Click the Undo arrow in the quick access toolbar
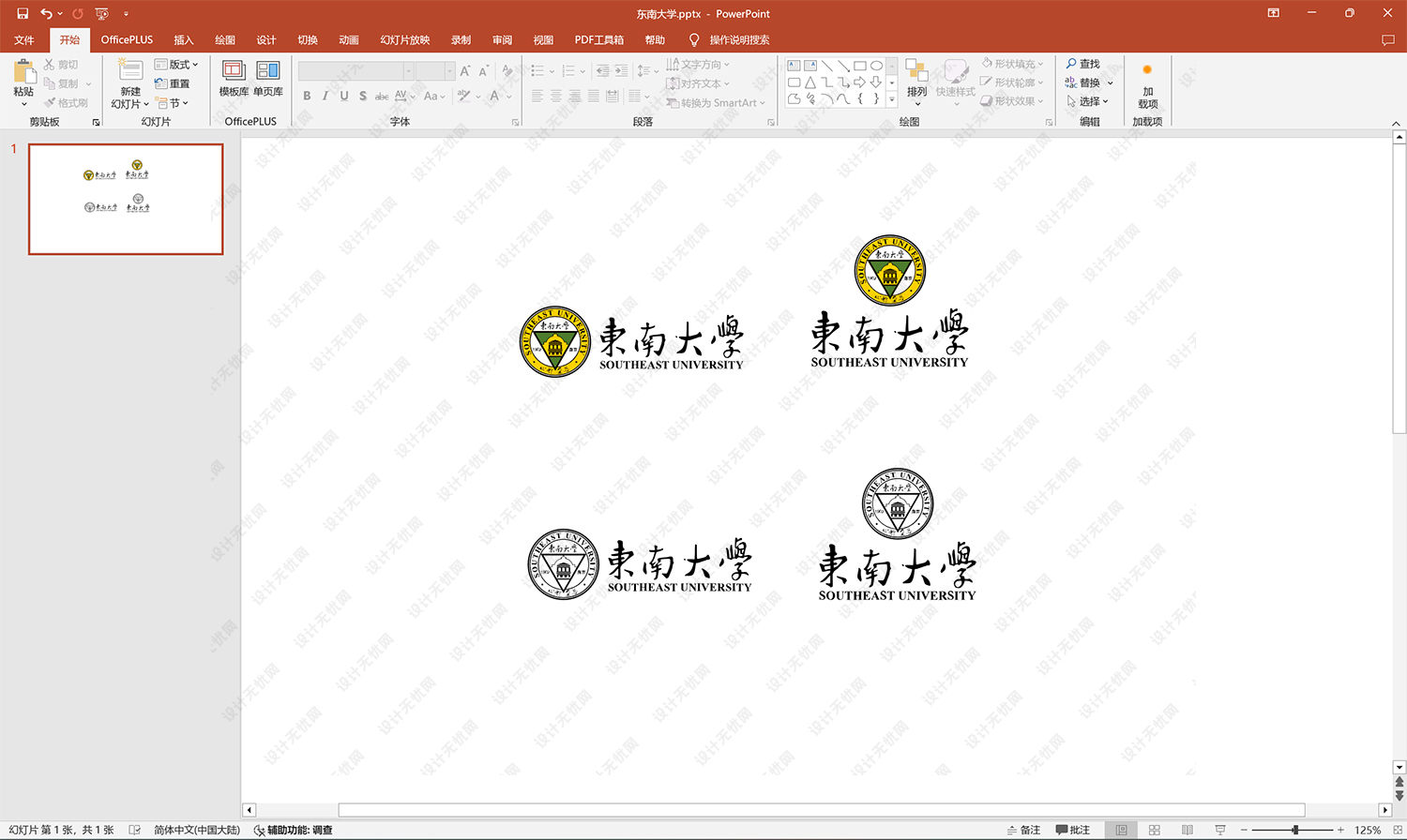Image resolution: width=1407 pixels, height=840 pixels. (46, 13)
